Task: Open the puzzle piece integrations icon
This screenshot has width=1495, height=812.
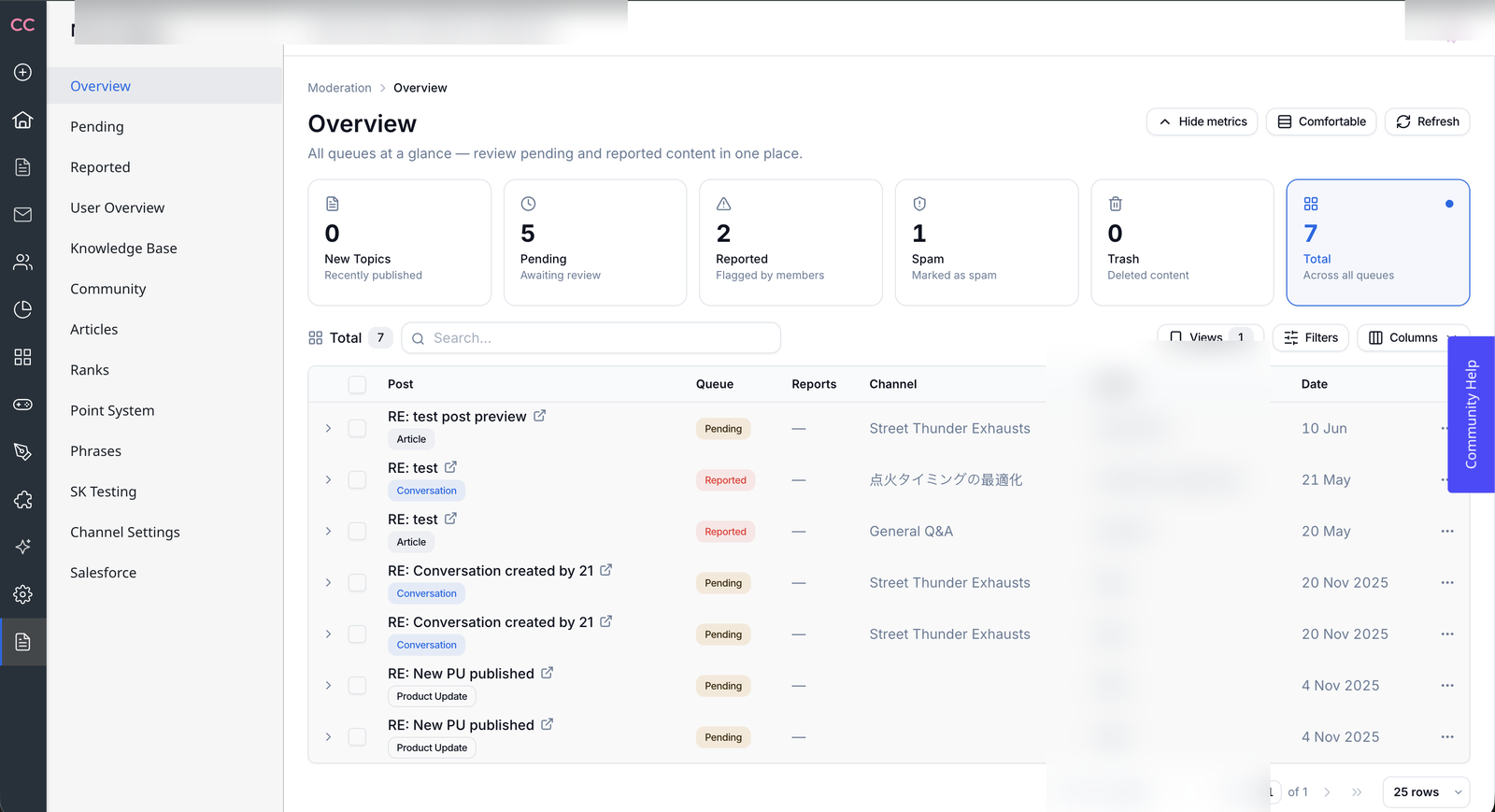Action: point(22,500)
